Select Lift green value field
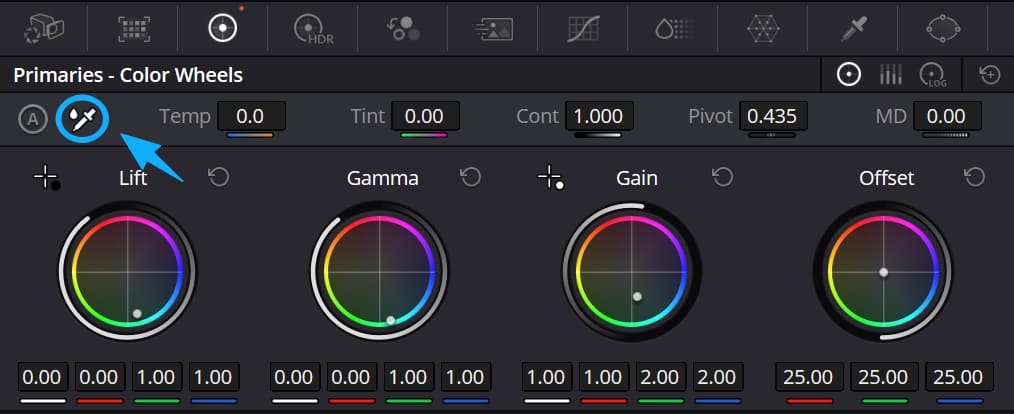 156,377
